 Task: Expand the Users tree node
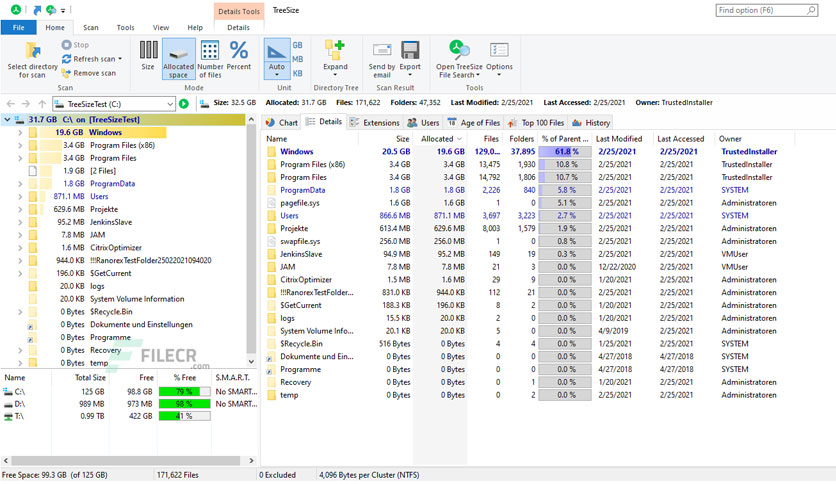coord(20,197)
